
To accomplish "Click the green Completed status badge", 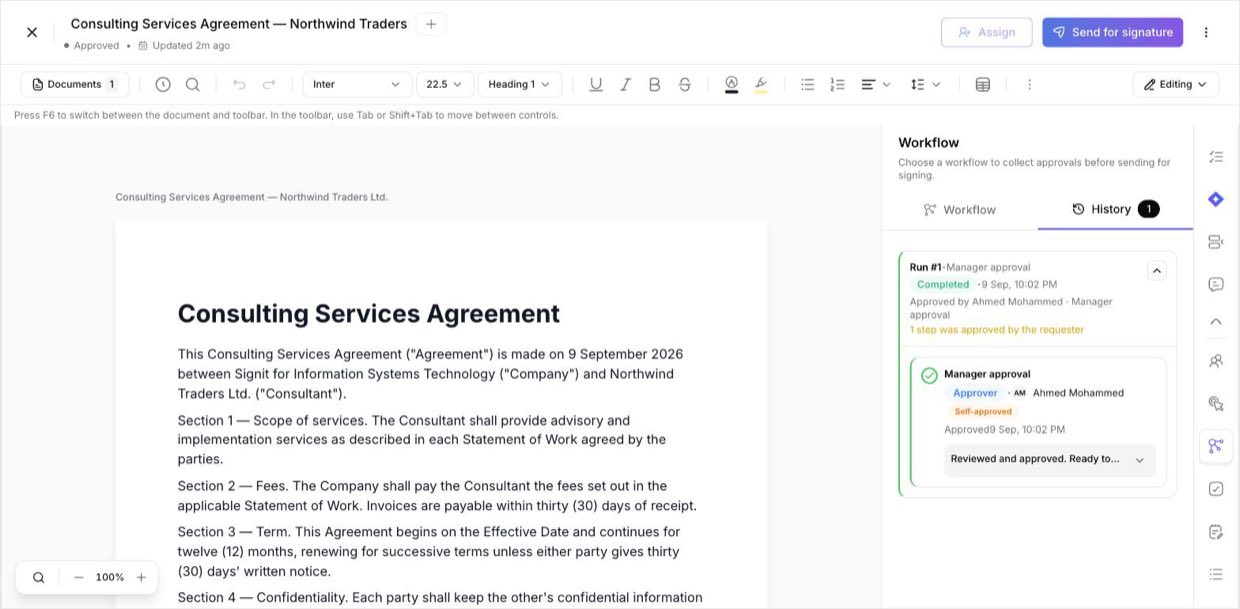I will coord(943,285).
